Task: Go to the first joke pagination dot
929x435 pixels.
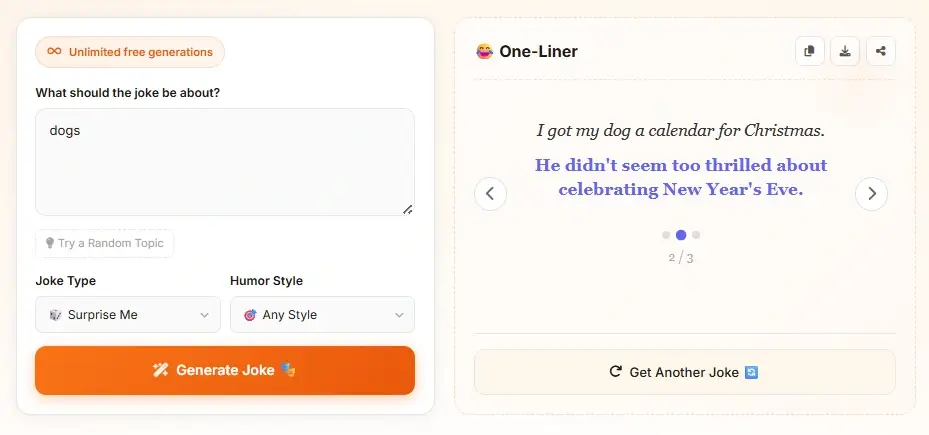Action: [x=666, y=235]
